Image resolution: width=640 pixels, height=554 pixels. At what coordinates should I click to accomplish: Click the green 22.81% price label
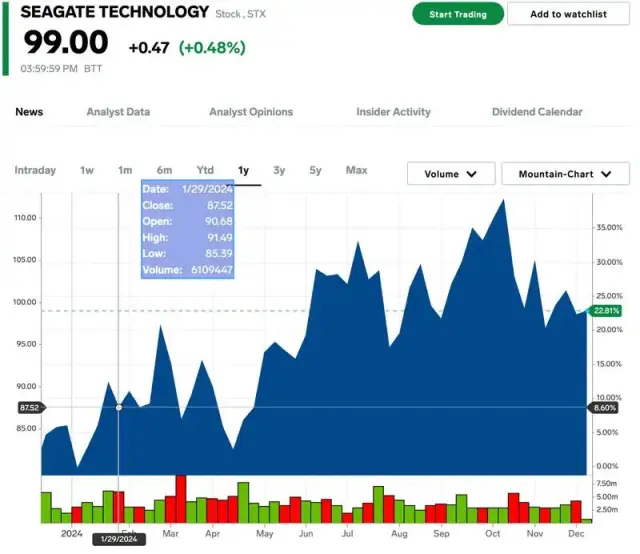coord(606,311)
